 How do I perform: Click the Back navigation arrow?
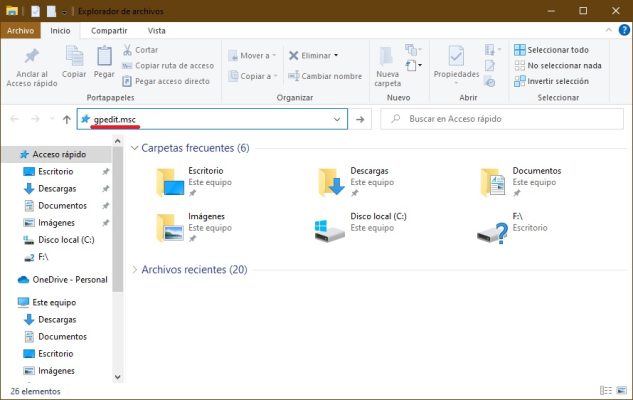[x=15, y=119]
